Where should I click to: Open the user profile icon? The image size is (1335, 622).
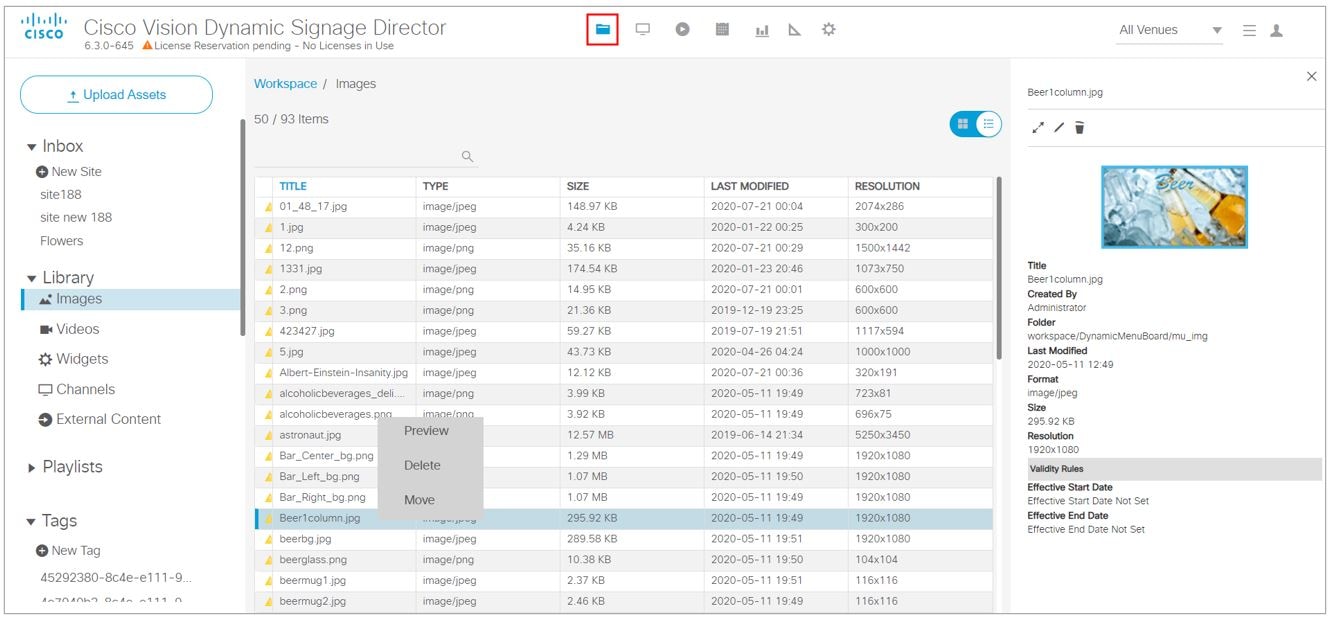click(1277, 31)
